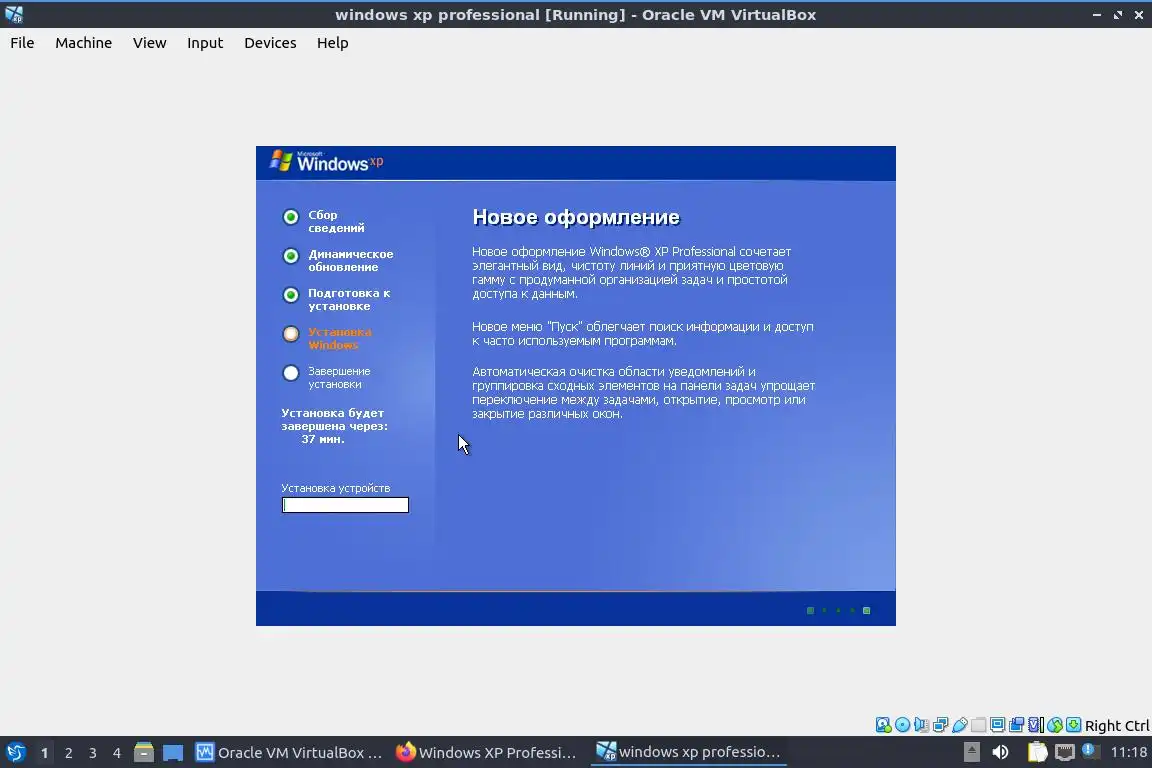This screenshot has width=1152, height=768.
Task: Click the audio status icon
Action: (x=921, y=725)
